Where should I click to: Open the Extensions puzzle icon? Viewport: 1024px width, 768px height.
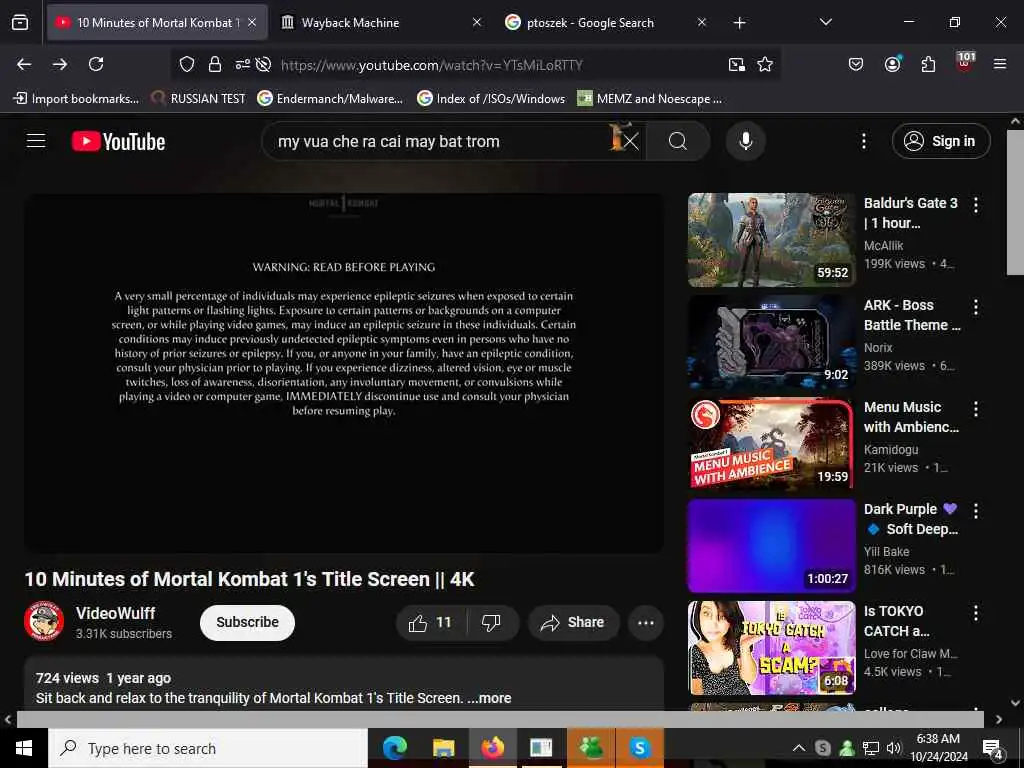tap(928, 64)
